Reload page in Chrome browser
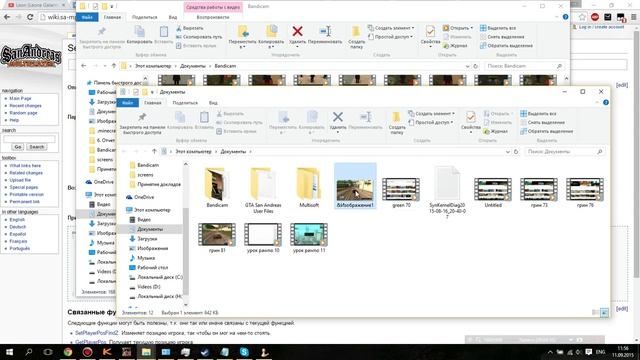 coord(30,17)
